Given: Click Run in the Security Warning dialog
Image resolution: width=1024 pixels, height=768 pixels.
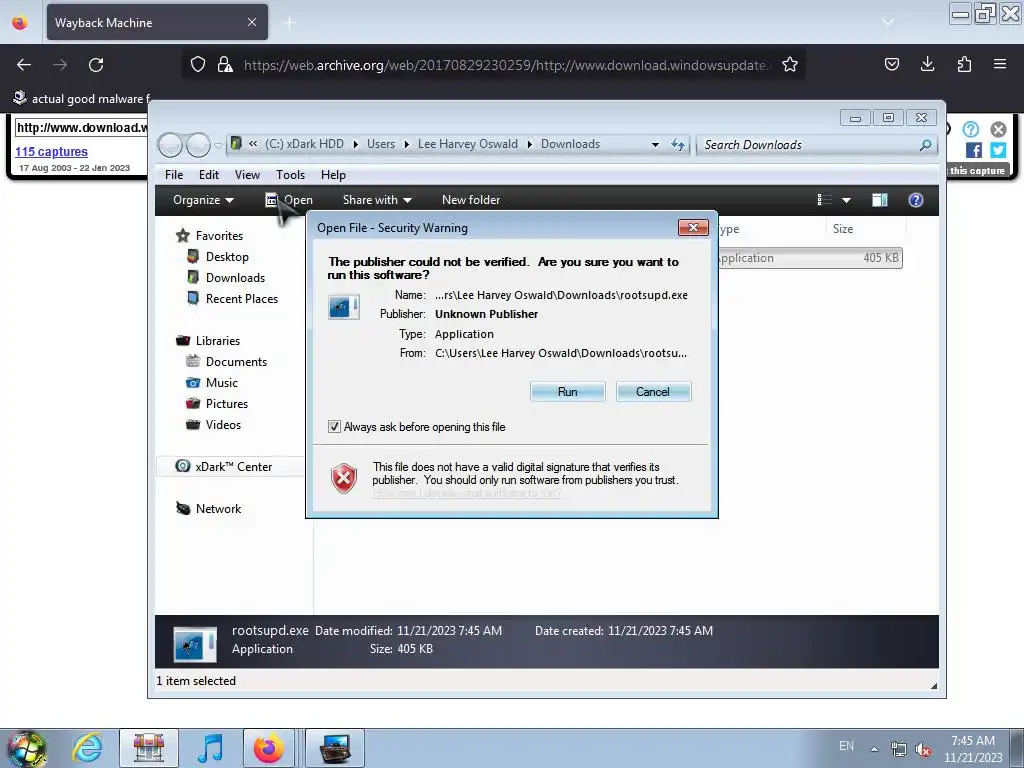Looking at the screenshot, I should coord(568,392).
